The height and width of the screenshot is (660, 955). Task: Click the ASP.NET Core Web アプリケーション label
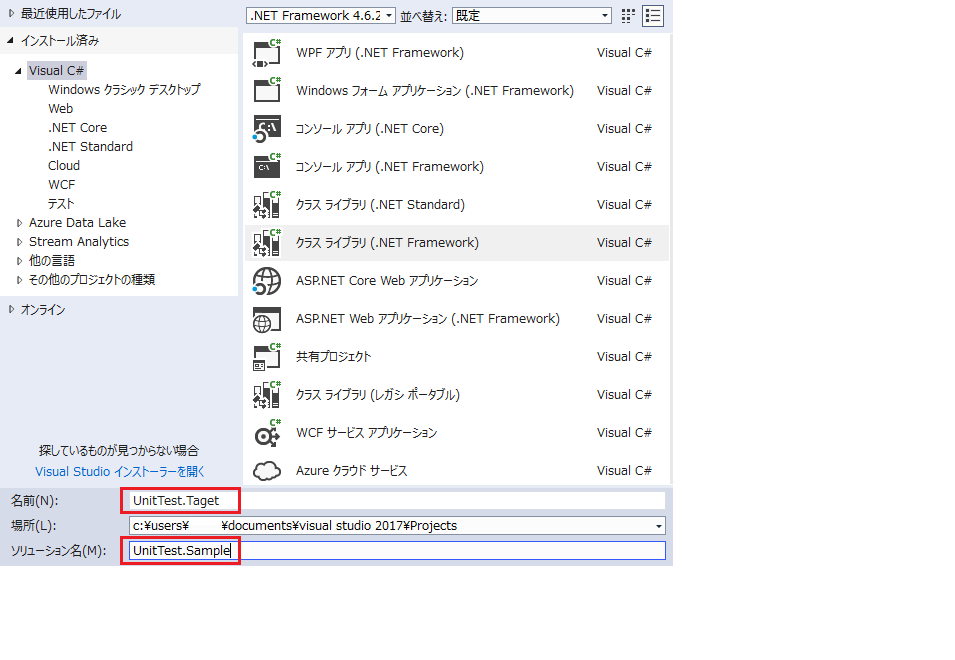click(387, 281)
